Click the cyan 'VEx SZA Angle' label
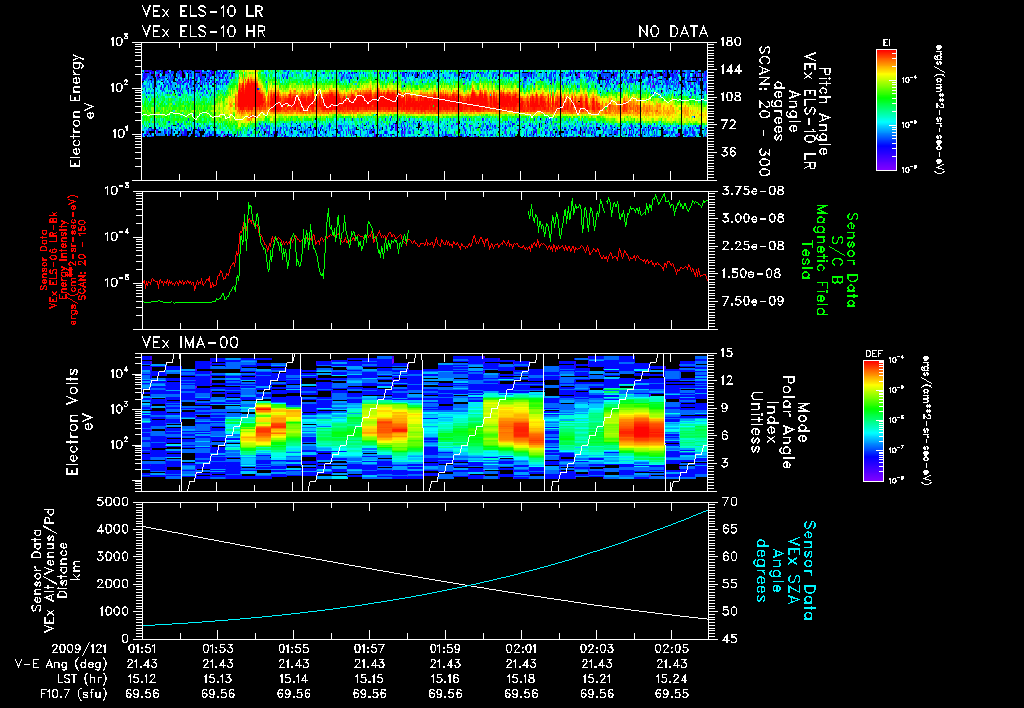This screenshot has width=1024, height=708. (785, 570)
